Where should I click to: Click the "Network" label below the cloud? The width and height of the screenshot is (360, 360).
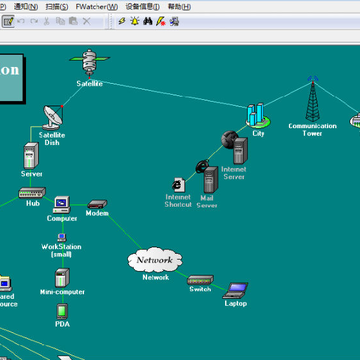pos(156,277)
